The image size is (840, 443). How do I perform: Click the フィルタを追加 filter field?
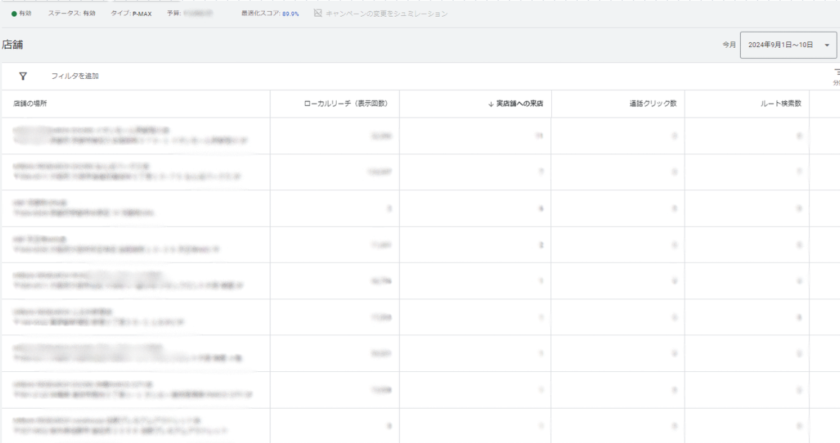coord(75,76)
